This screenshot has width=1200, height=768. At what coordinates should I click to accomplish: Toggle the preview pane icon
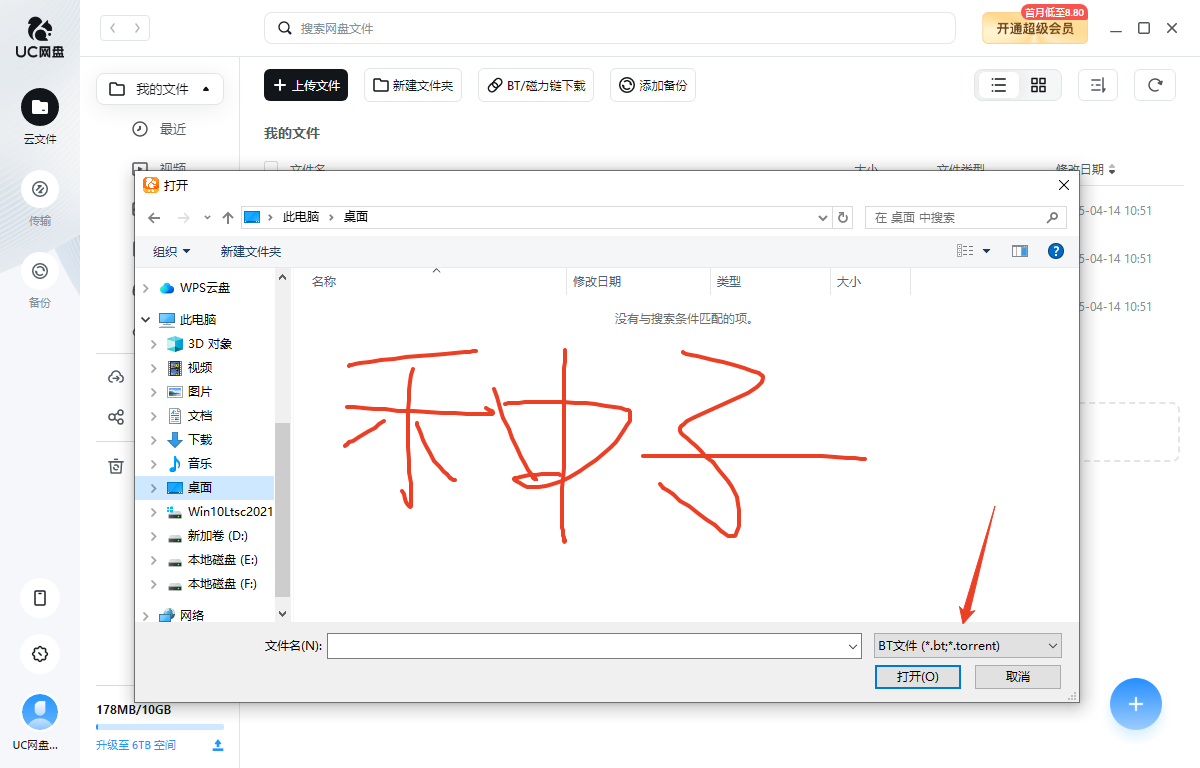[1020, 251]
